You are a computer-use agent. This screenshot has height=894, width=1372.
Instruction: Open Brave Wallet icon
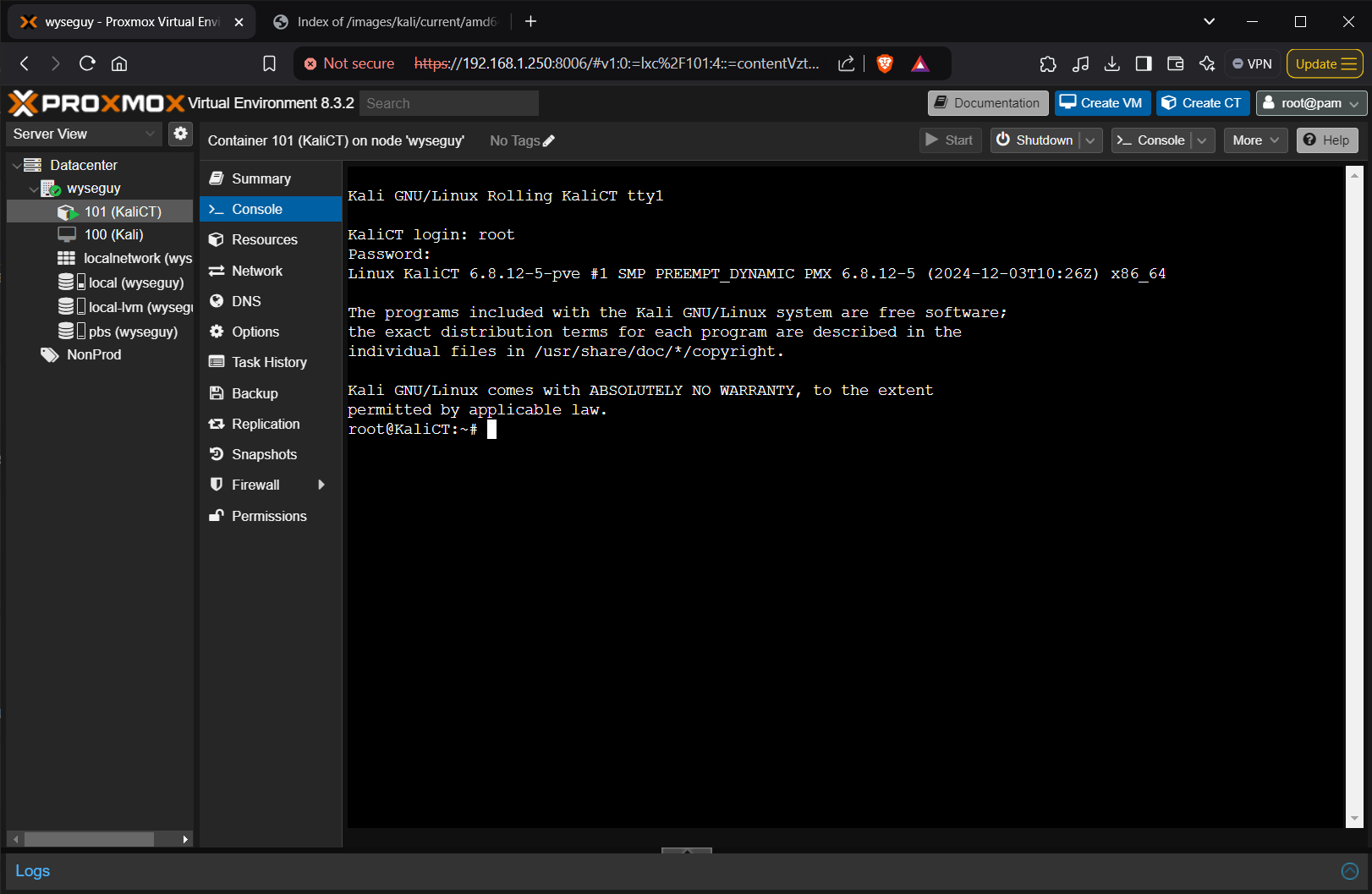(1175, 63)
